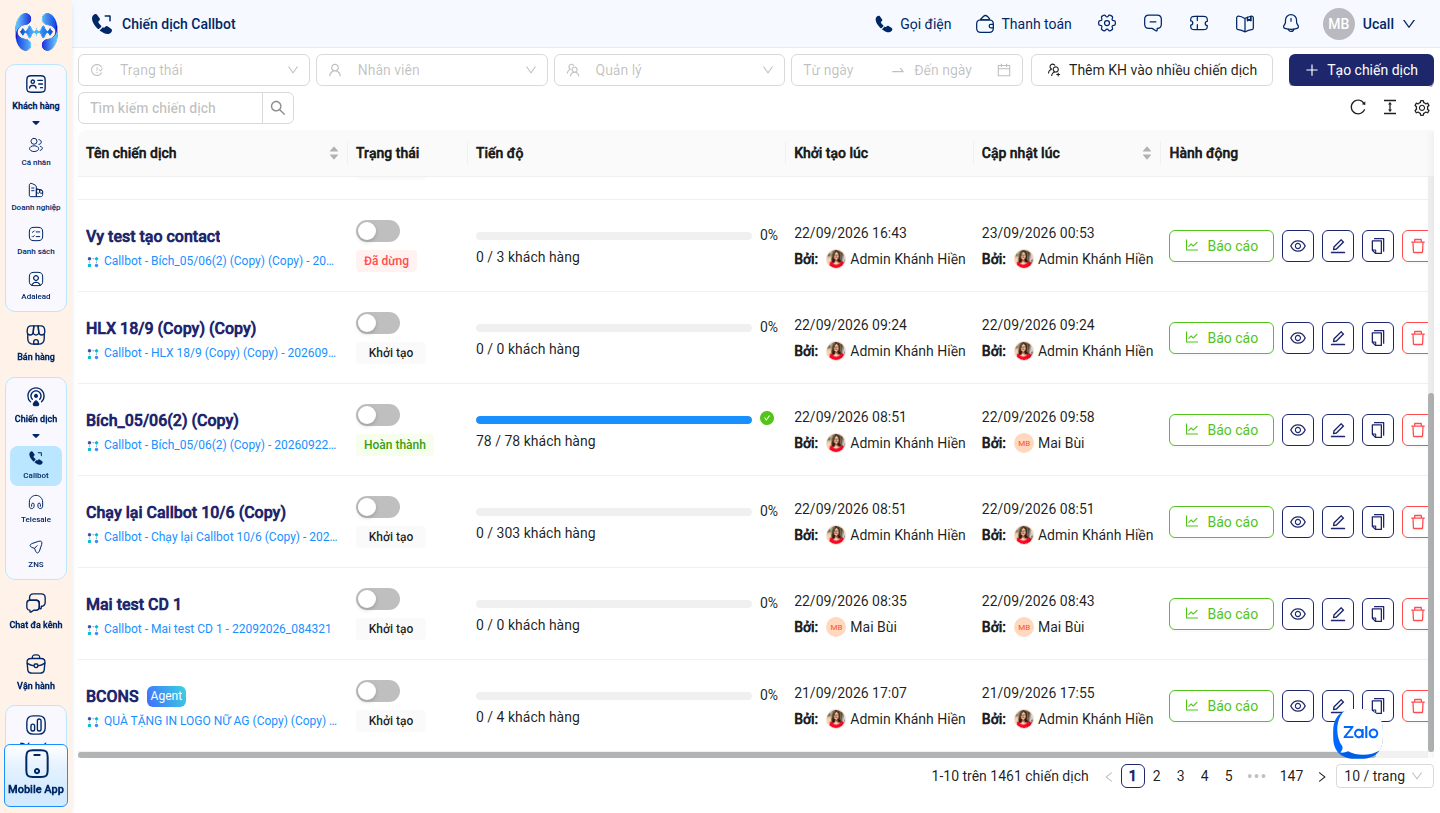This screenshot has width=1440, height=813.
Task: Delete the Mai test CD 1 campaign
Action: coord(1417,614)
